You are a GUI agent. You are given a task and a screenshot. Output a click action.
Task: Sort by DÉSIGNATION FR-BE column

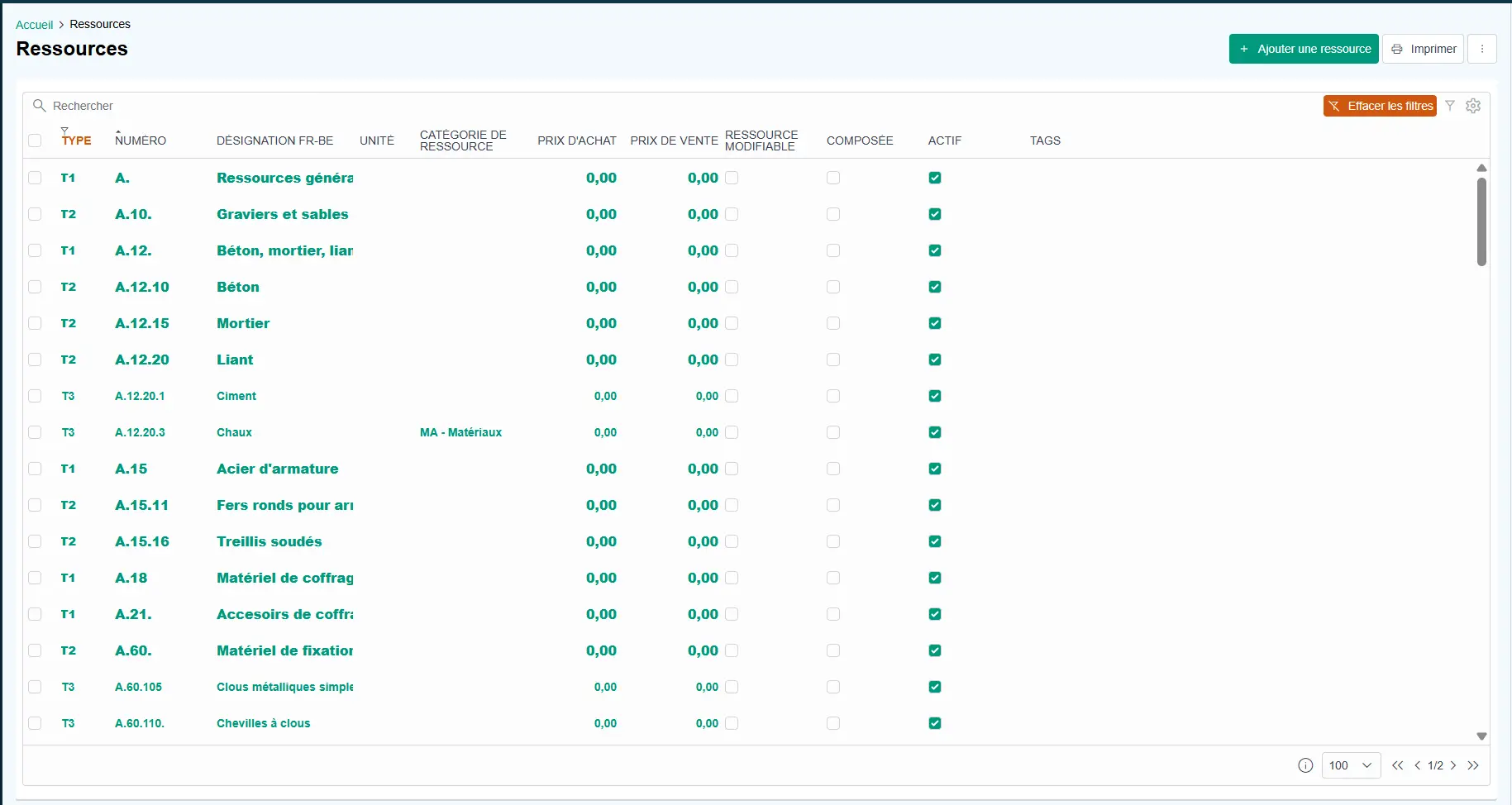point(275,141)
